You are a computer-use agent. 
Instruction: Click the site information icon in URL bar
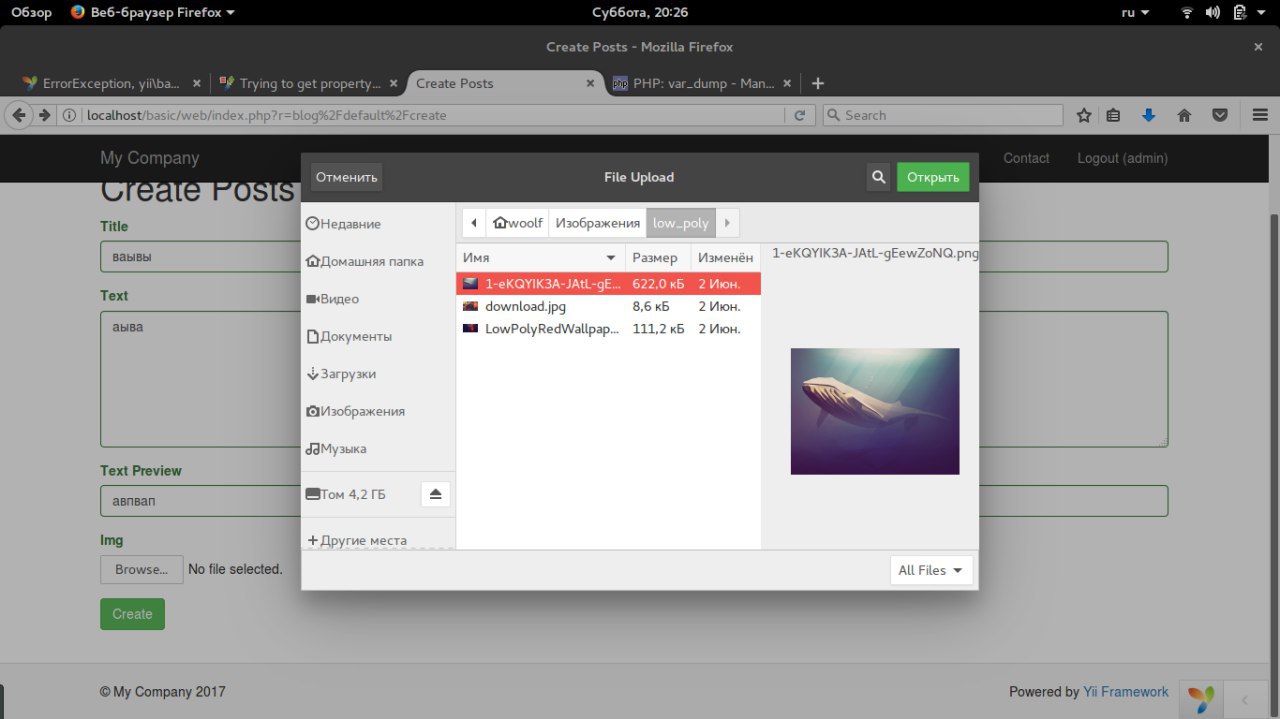point(70,115)
